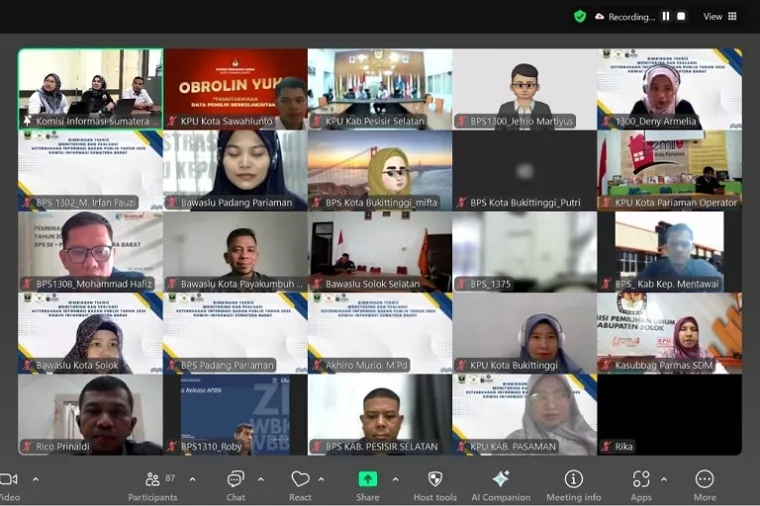Viewport: 760px width, 506px height.
Task: Select KPU Kota Bukittinggi video tile
Action: pyautogui.click(x=524, y=333)
